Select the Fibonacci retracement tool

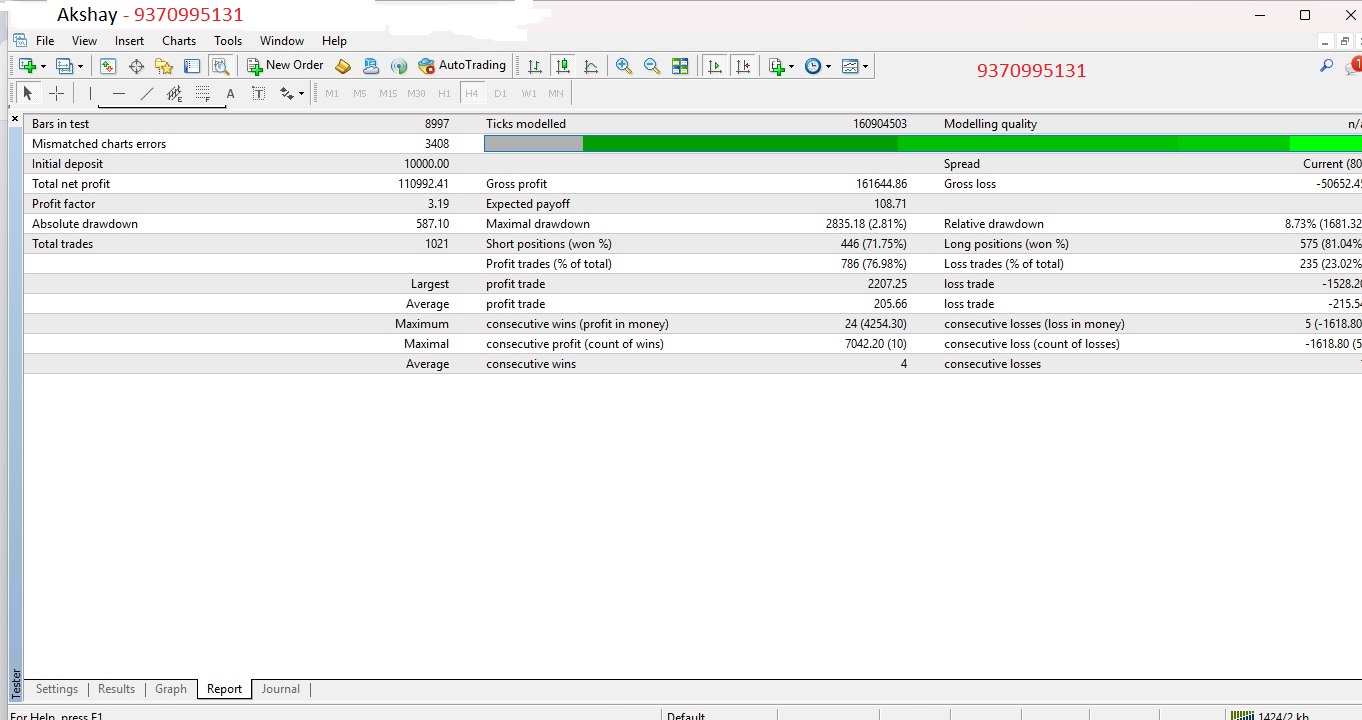pyautogui.click(x=203, y=93)
